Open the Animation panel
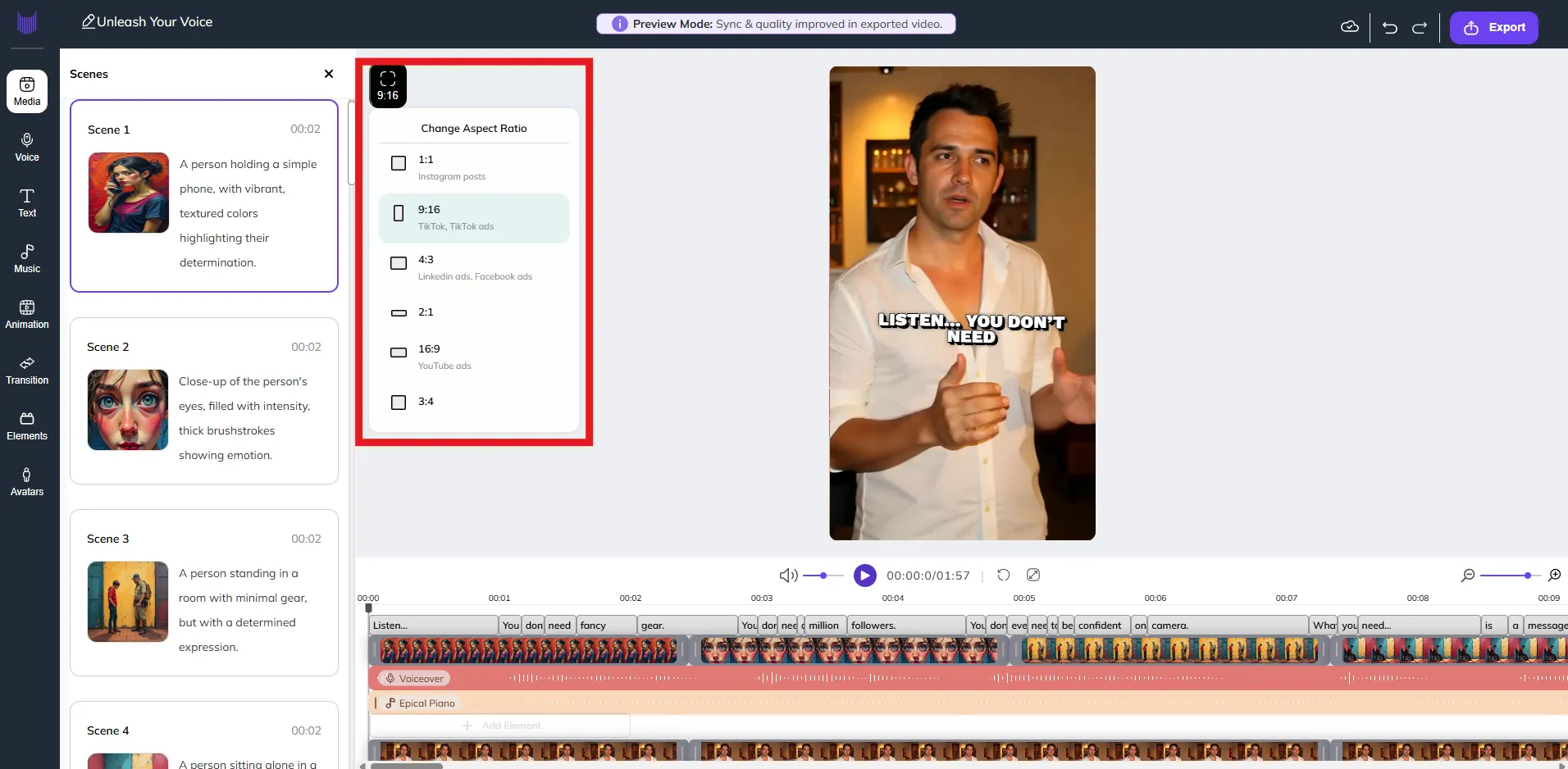The height and width of the screenshot is (769, 1568). pyautogui.click(x=27, y=314)
